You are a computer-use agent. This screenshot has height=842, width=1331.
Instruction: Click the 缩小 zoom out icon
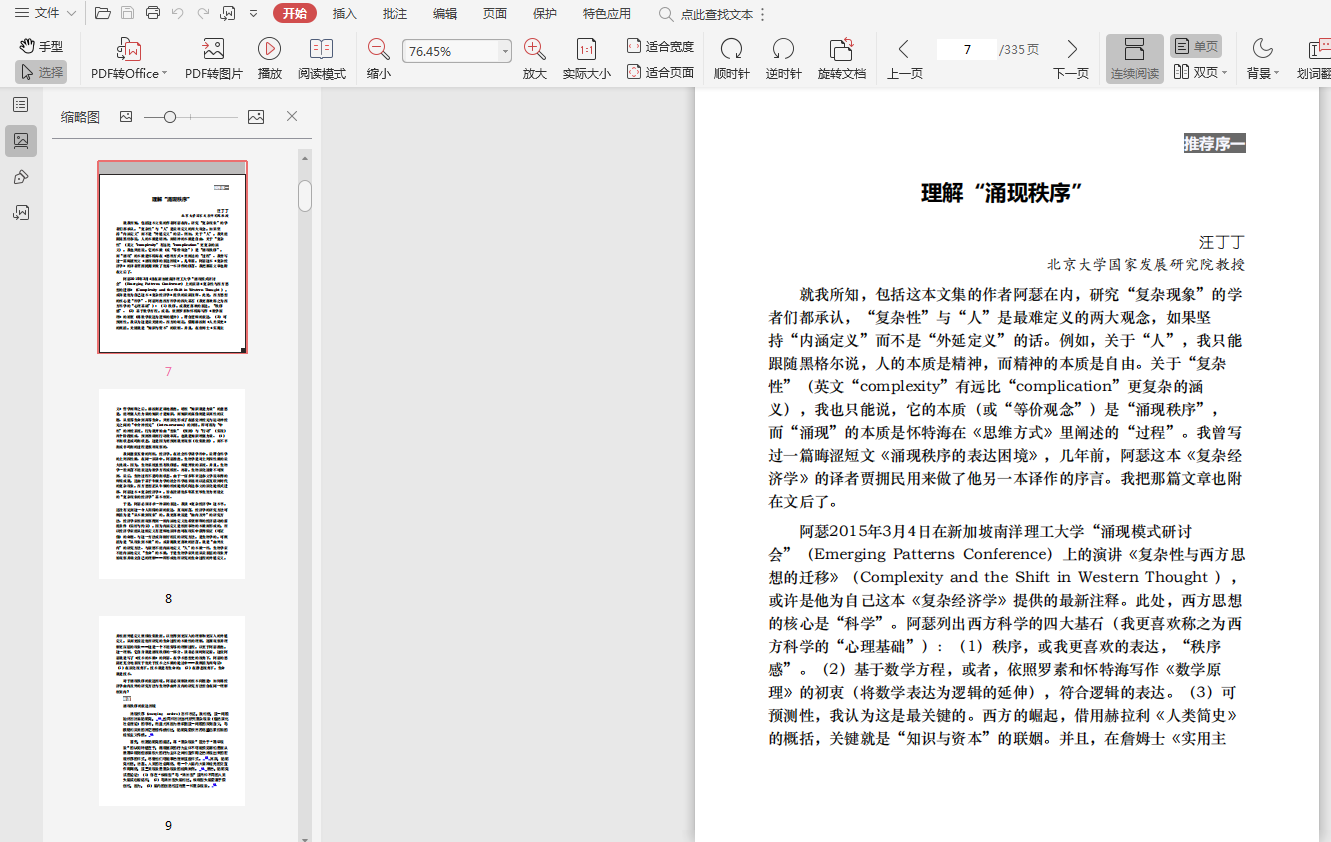tap(379, 58)
